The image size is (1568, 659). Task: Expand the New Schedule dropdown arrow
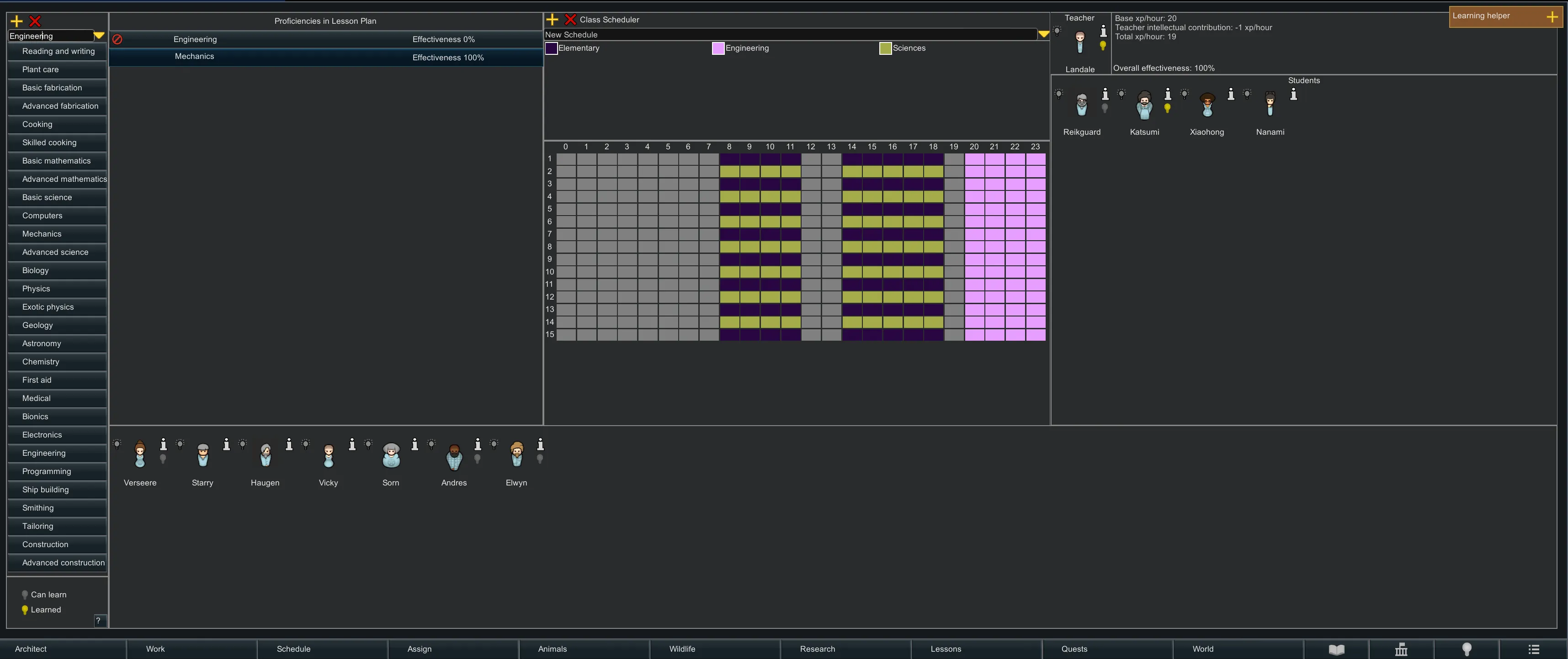click(x=1043, y=35)
